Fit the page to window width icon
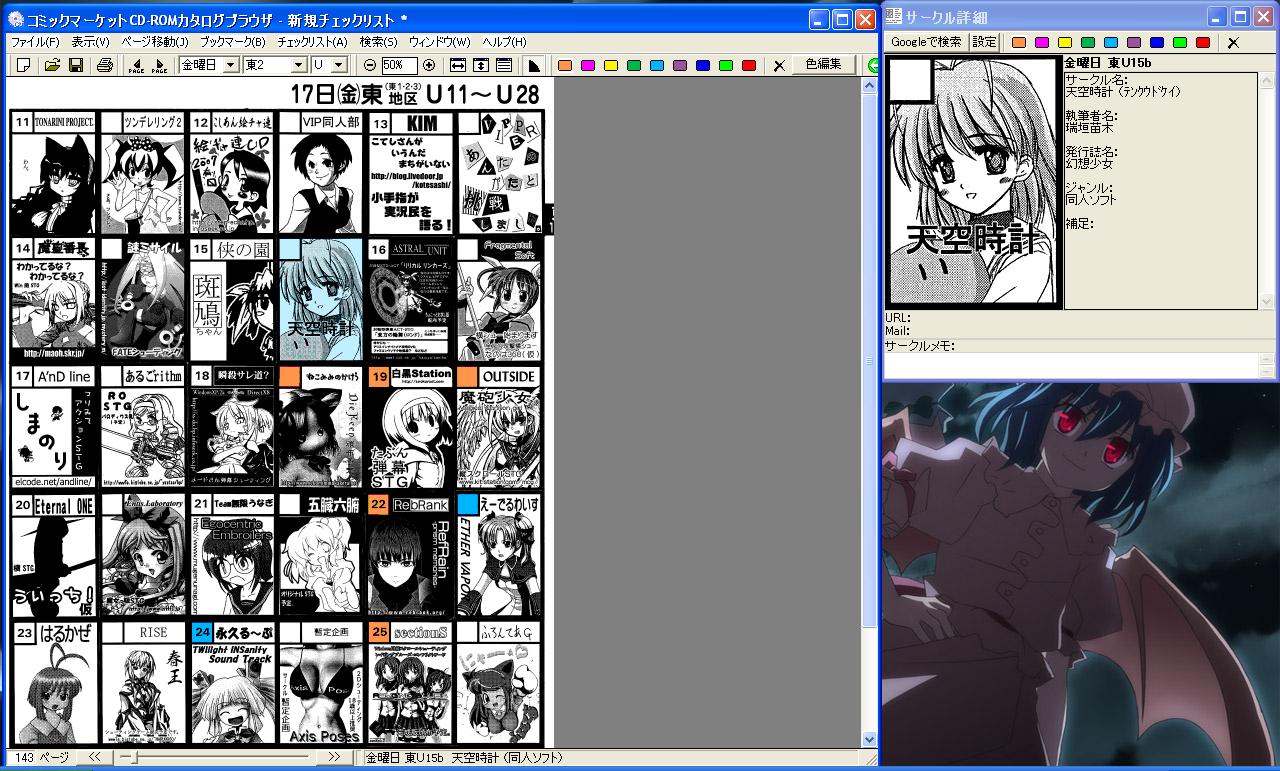Screen dimensions: 1280x771 coord(457,65)
